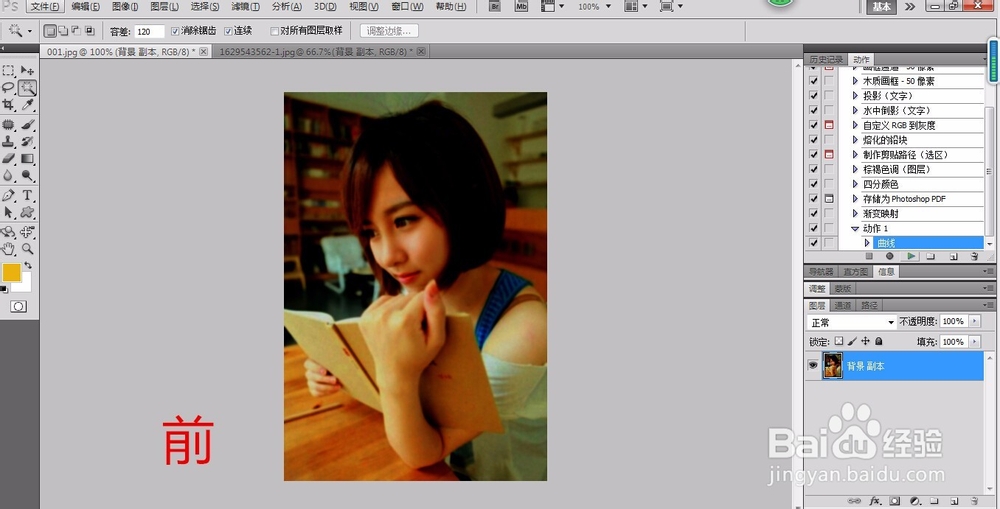This screenshot has width=1000, height=509.
Task: Toggle lock transparent pixels
Action: point(839,342)
